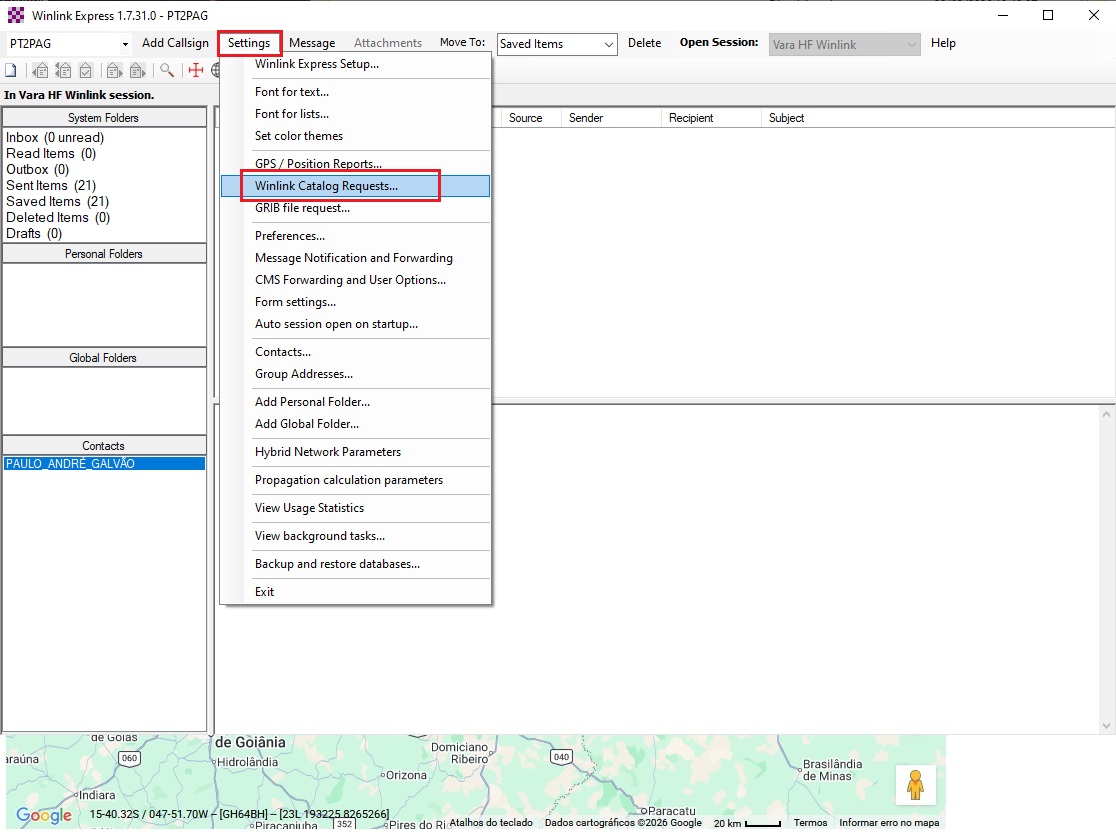
Task: Click the red crosshair position icon
Action: [x=196, y=70]
